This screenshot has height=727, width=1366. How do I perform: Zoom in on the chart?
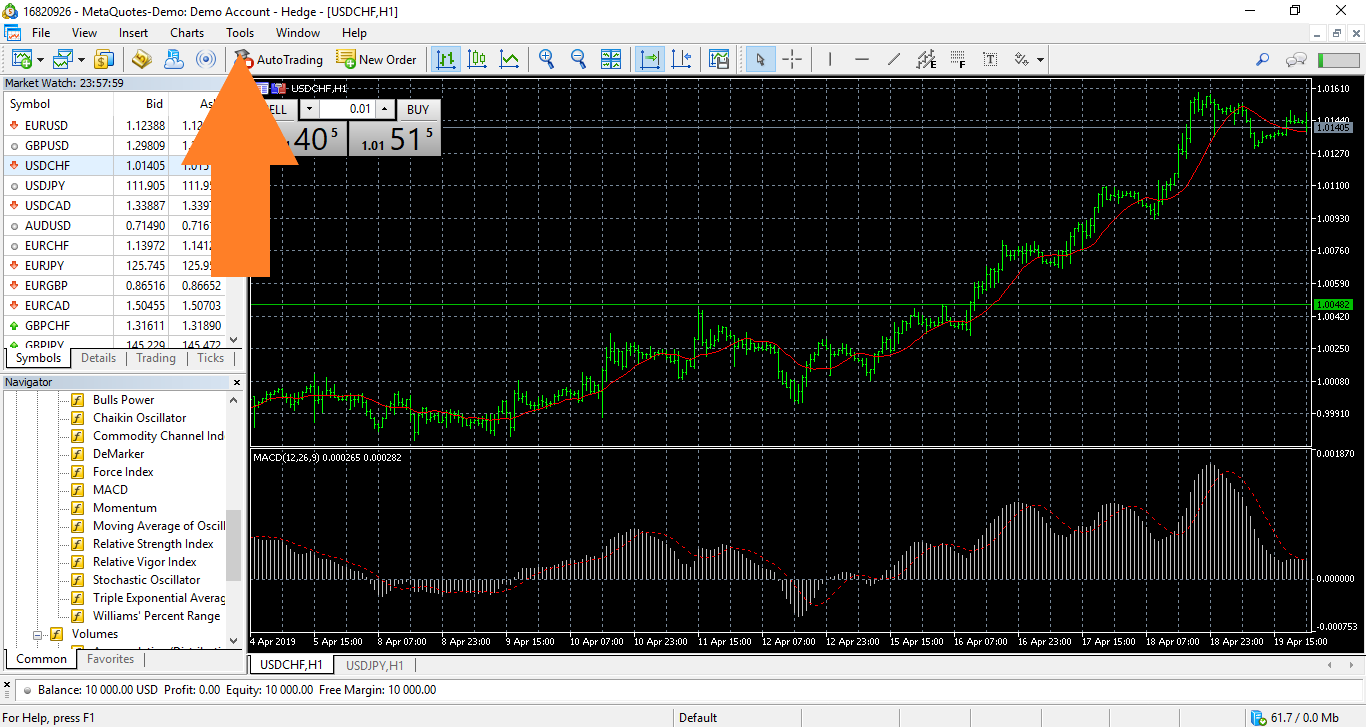(546, 59)
